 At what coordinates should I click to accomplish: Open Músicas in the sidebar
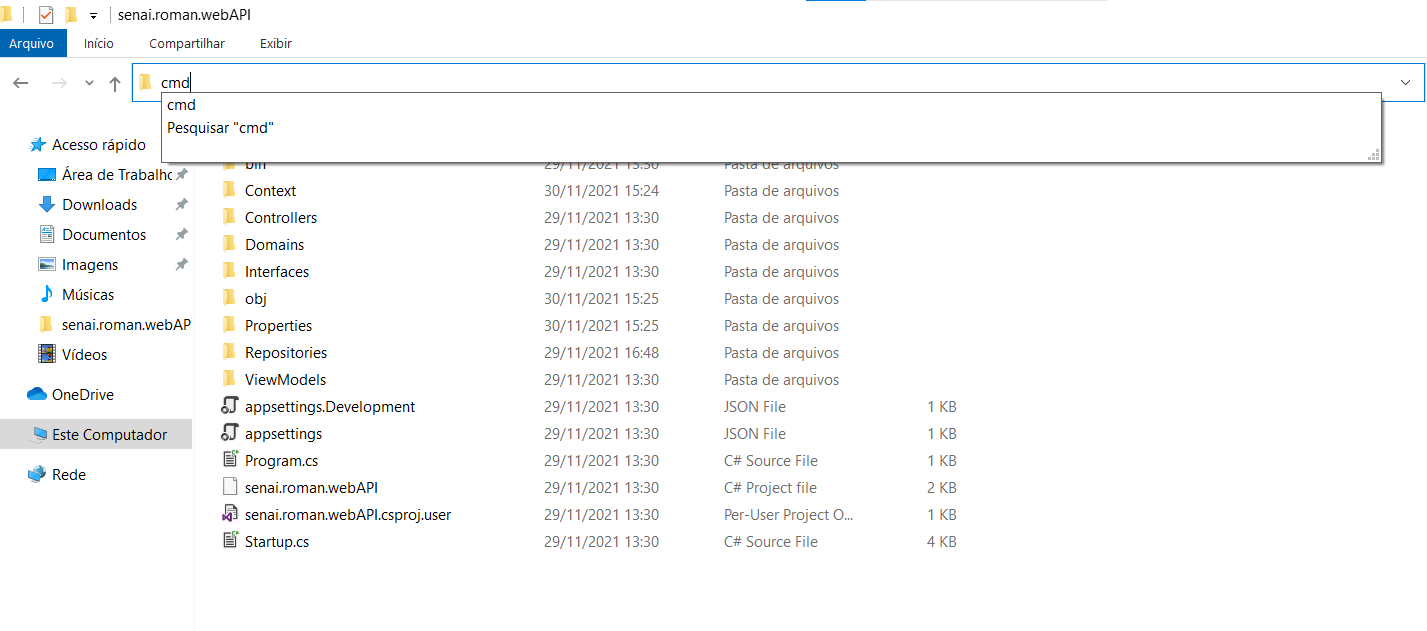88,295
